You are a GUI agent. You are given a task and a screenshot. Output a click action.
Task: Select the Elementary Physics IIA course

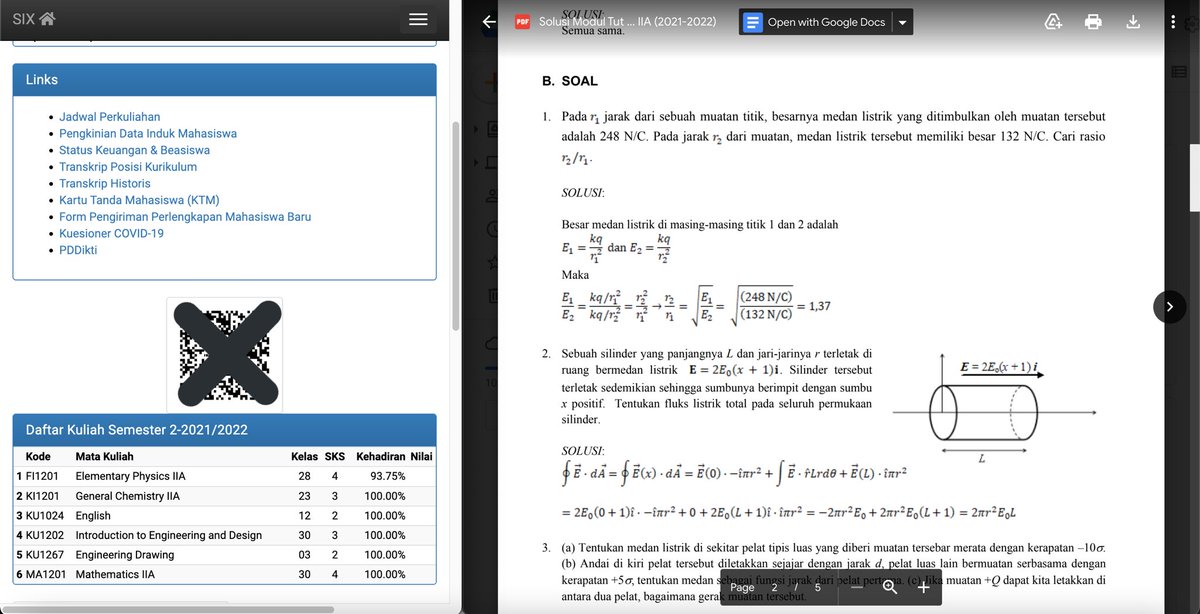pyautogui.click(x=131, y=477)
